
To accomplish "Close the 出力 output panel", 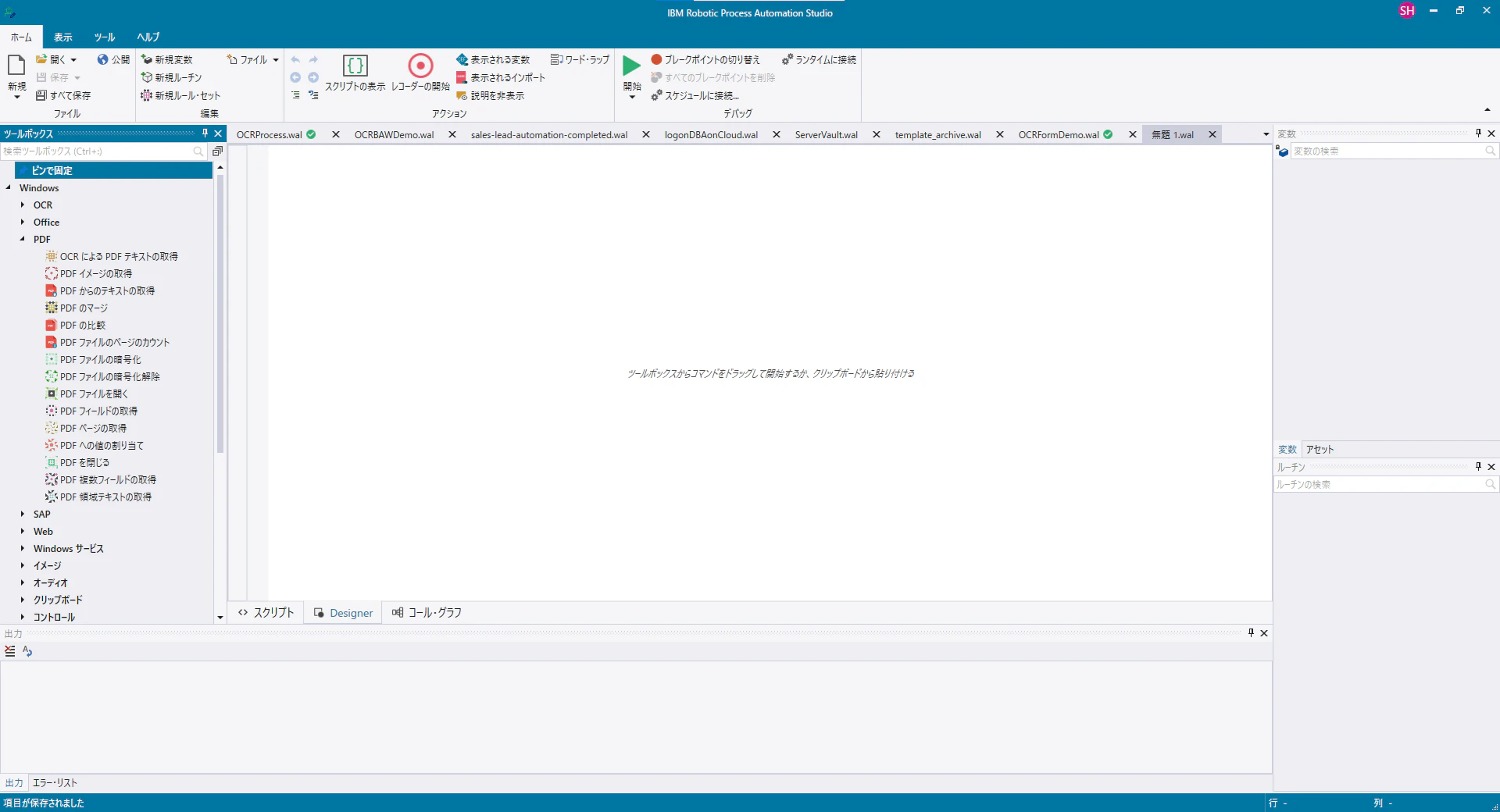I will (x=1264, y=633).
